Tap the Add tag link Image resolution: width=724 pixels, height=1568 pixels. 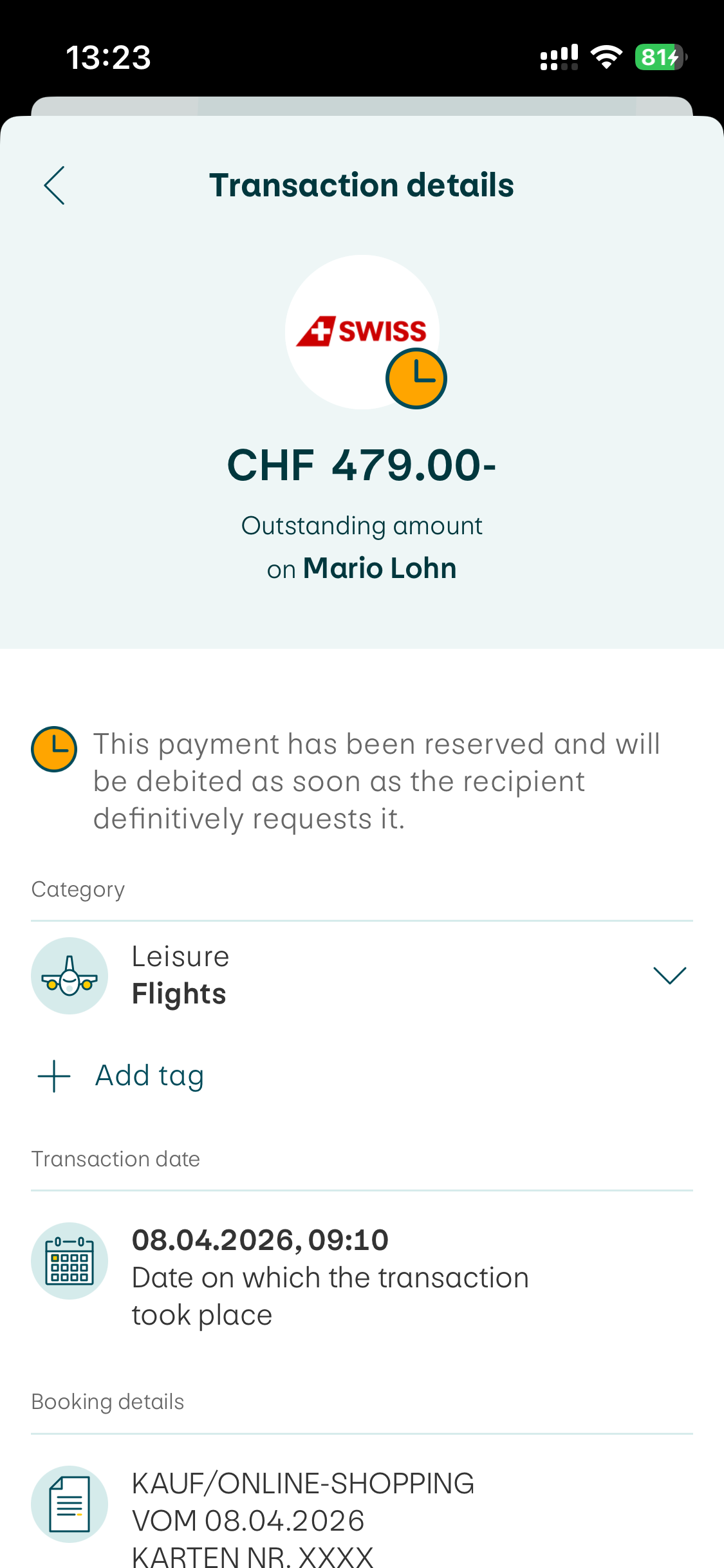coord(149,1076)
